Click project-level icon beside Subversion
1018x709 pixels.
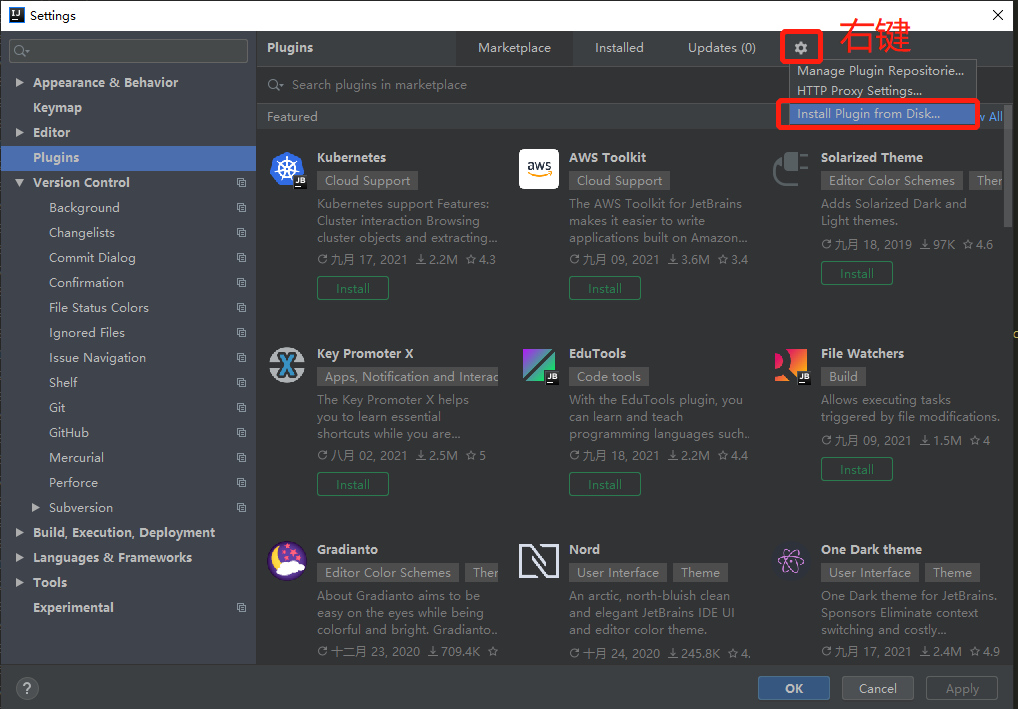pyautogui.click(x=242, y=508)
